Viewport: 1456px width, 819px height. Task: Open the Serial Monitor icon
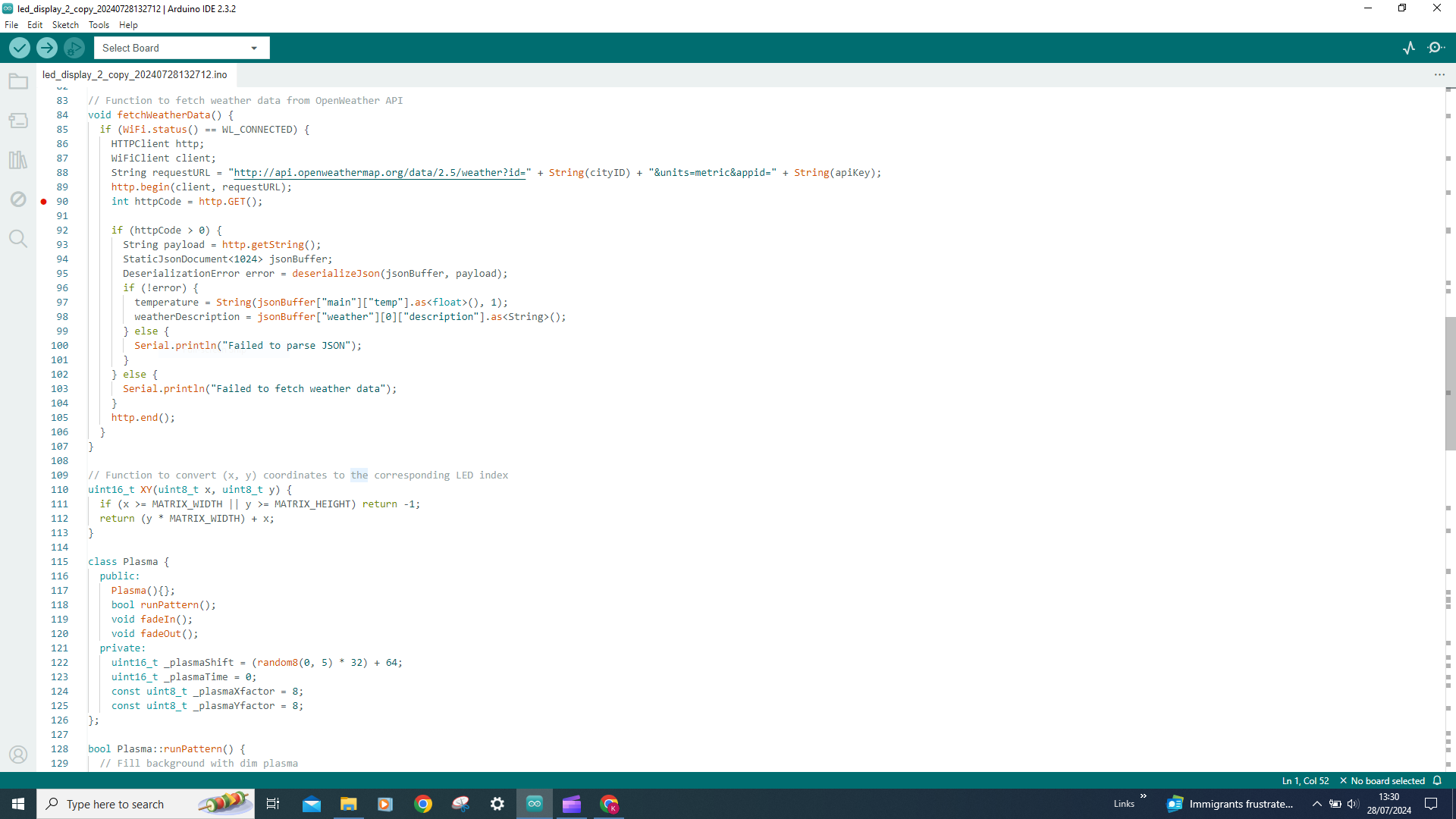click(1436, 48)
